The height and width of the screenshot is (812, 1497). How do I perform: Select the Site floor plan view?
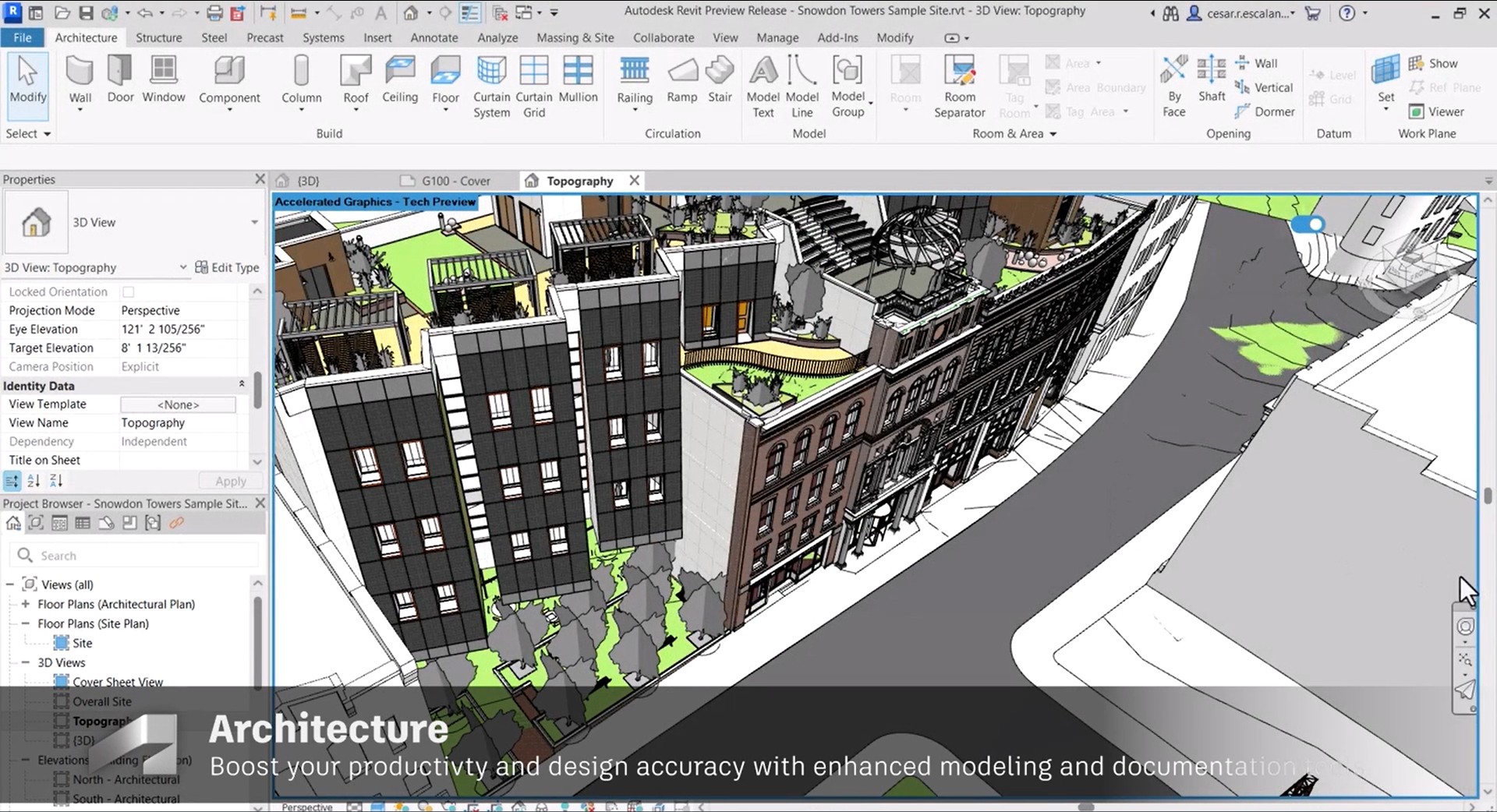click(x=82, y=643)
